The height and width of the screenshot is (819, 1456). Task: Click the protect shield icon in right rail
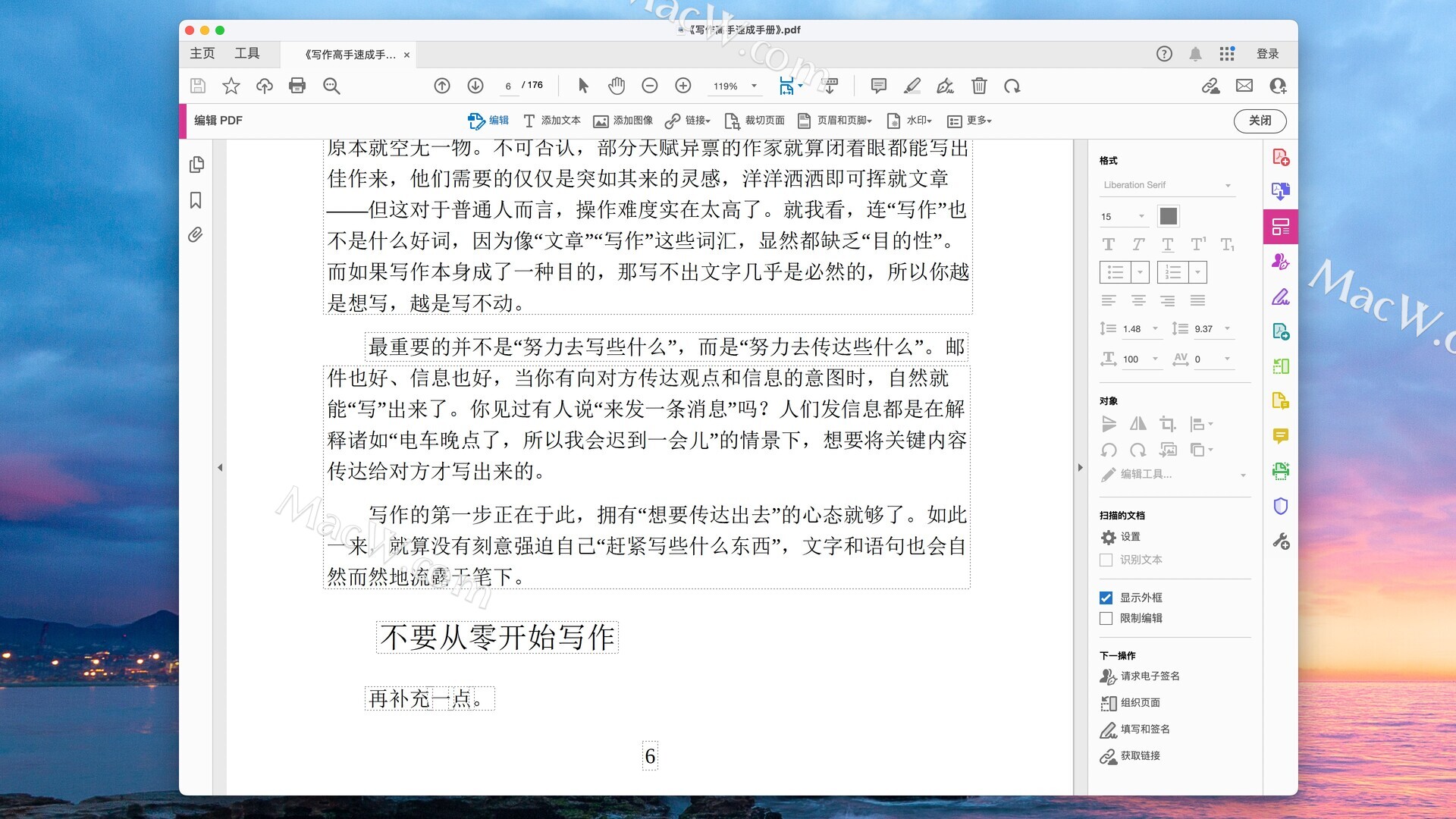pyautogui.click(x=1281, y=506)
